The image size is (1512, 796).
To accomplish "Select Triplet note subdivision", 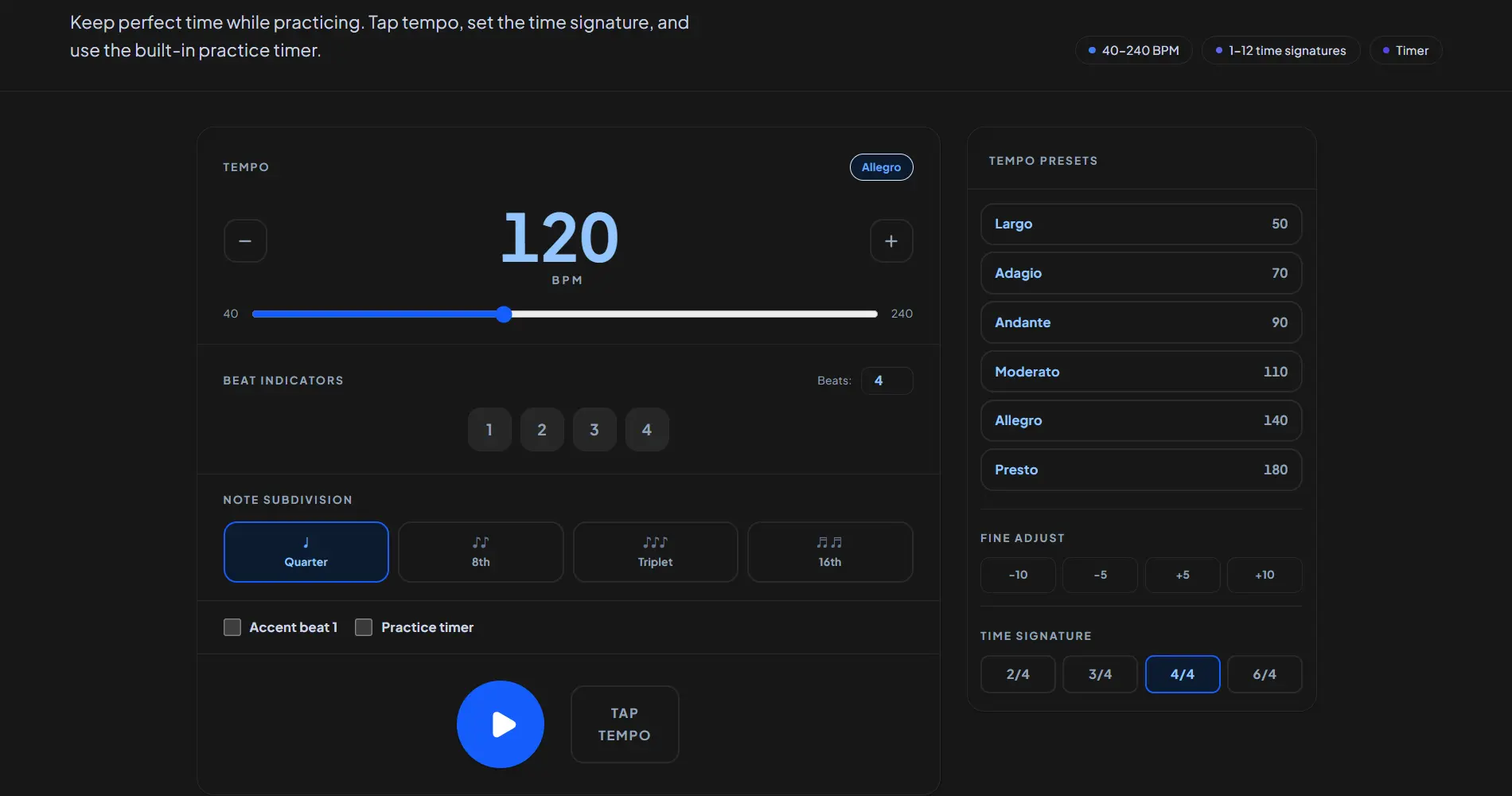I will point(656,552).
